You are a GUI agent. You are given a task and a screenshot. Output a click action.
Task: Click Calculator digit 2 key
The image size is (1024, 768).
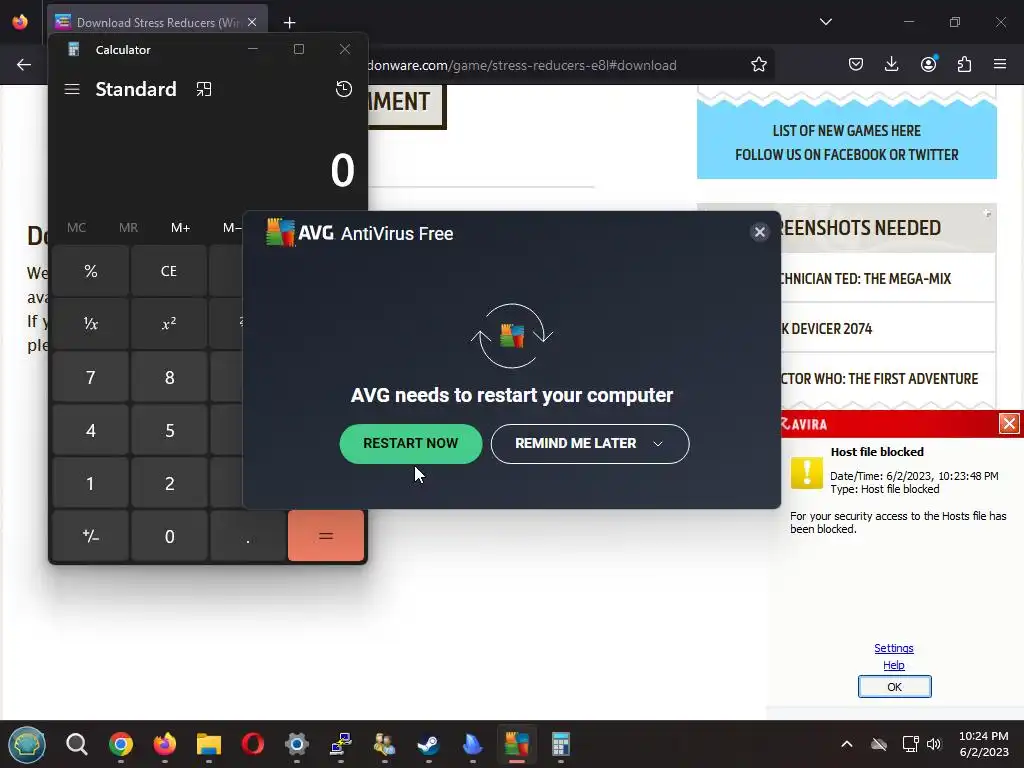pyautogui.click(x=169, y=483)
